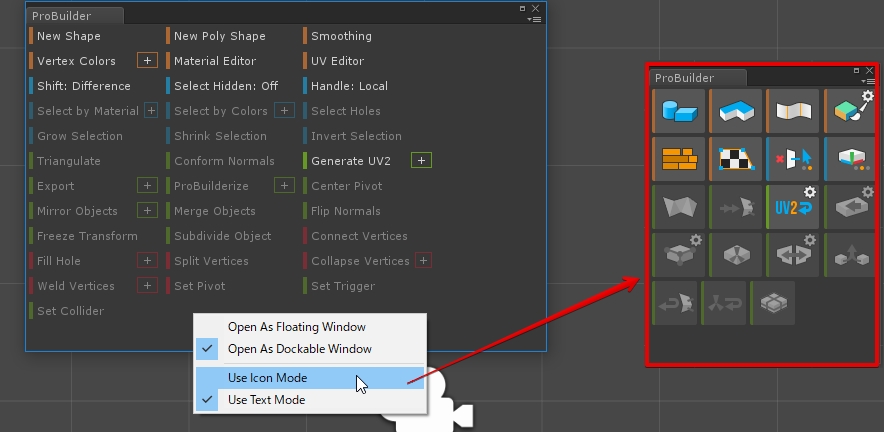Open Generate UV2 options plus button

click(x=421, y=161)
